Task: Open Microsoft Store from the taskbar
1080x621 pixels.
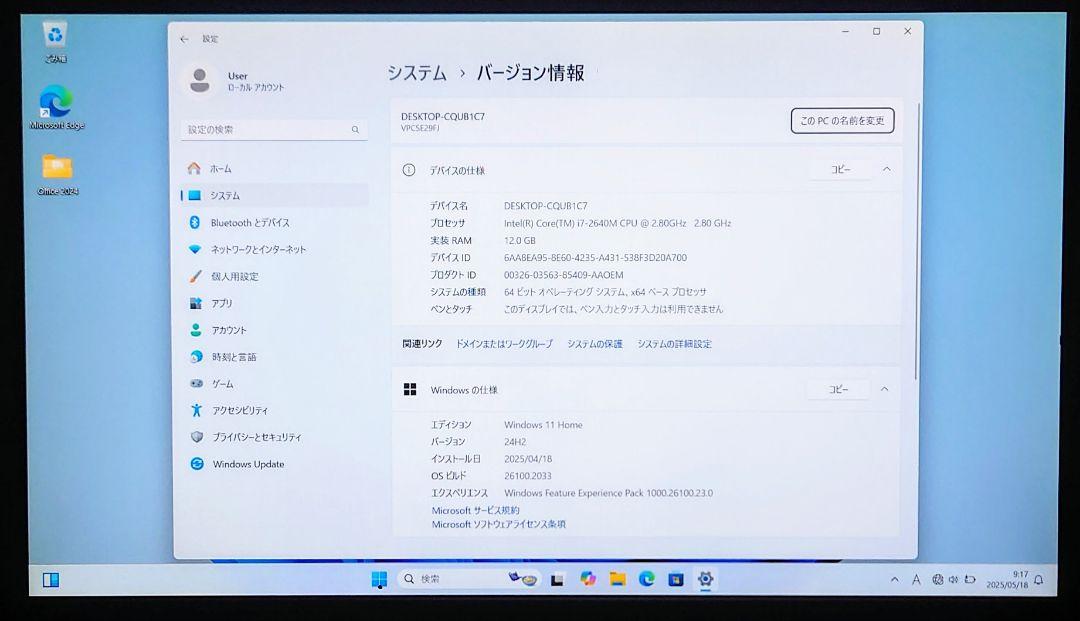Action: coord(676,580)
